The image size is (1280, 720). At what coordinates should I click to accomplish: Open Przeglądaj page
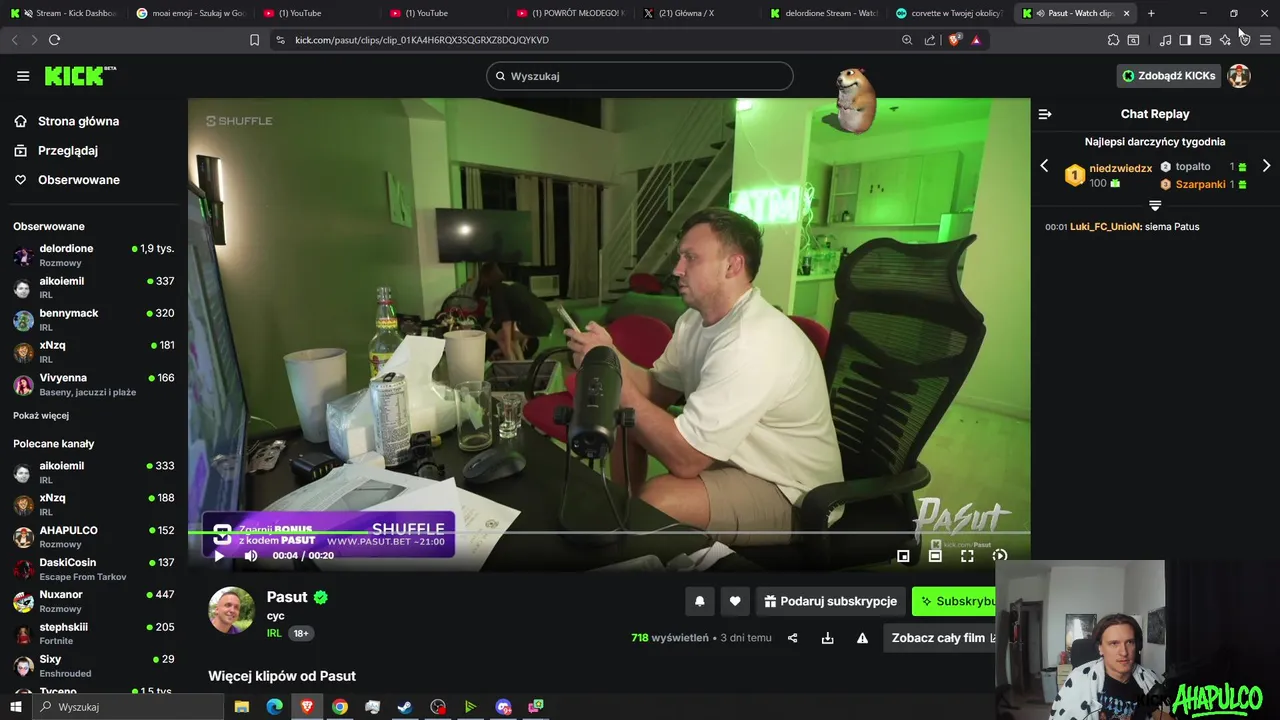pyautogui.click(x=56, y=150)
